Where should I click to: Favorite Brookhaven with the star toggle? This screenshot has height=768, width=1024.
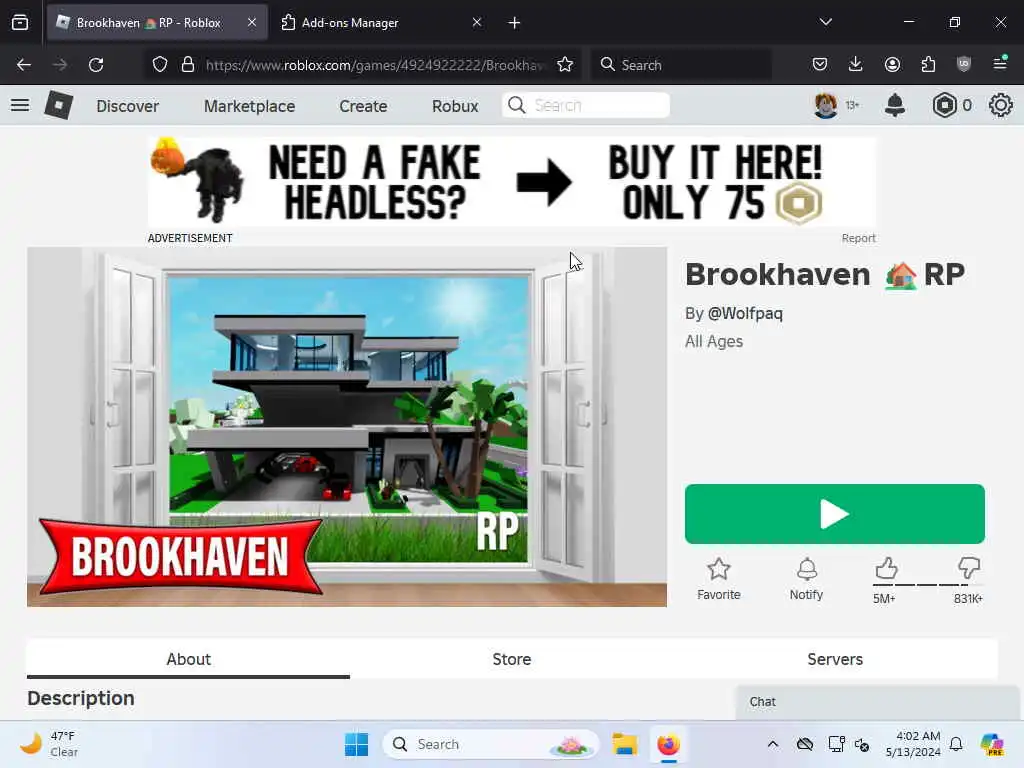[718, 579]
